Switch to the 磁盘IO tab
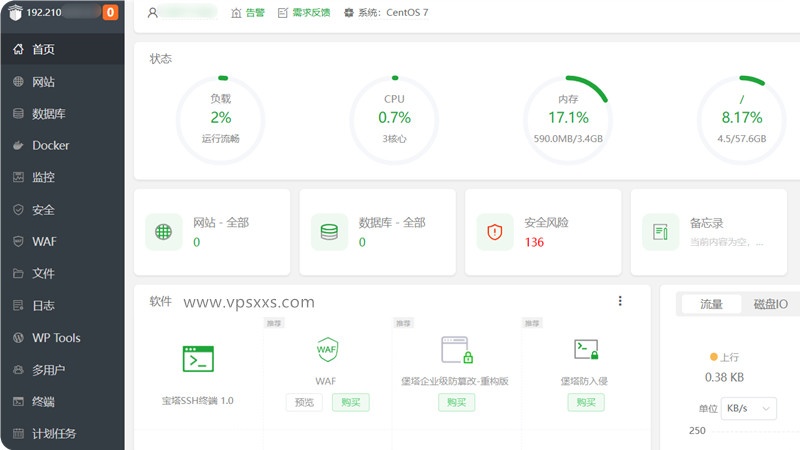The image size is (800, 450). (770, 305)
